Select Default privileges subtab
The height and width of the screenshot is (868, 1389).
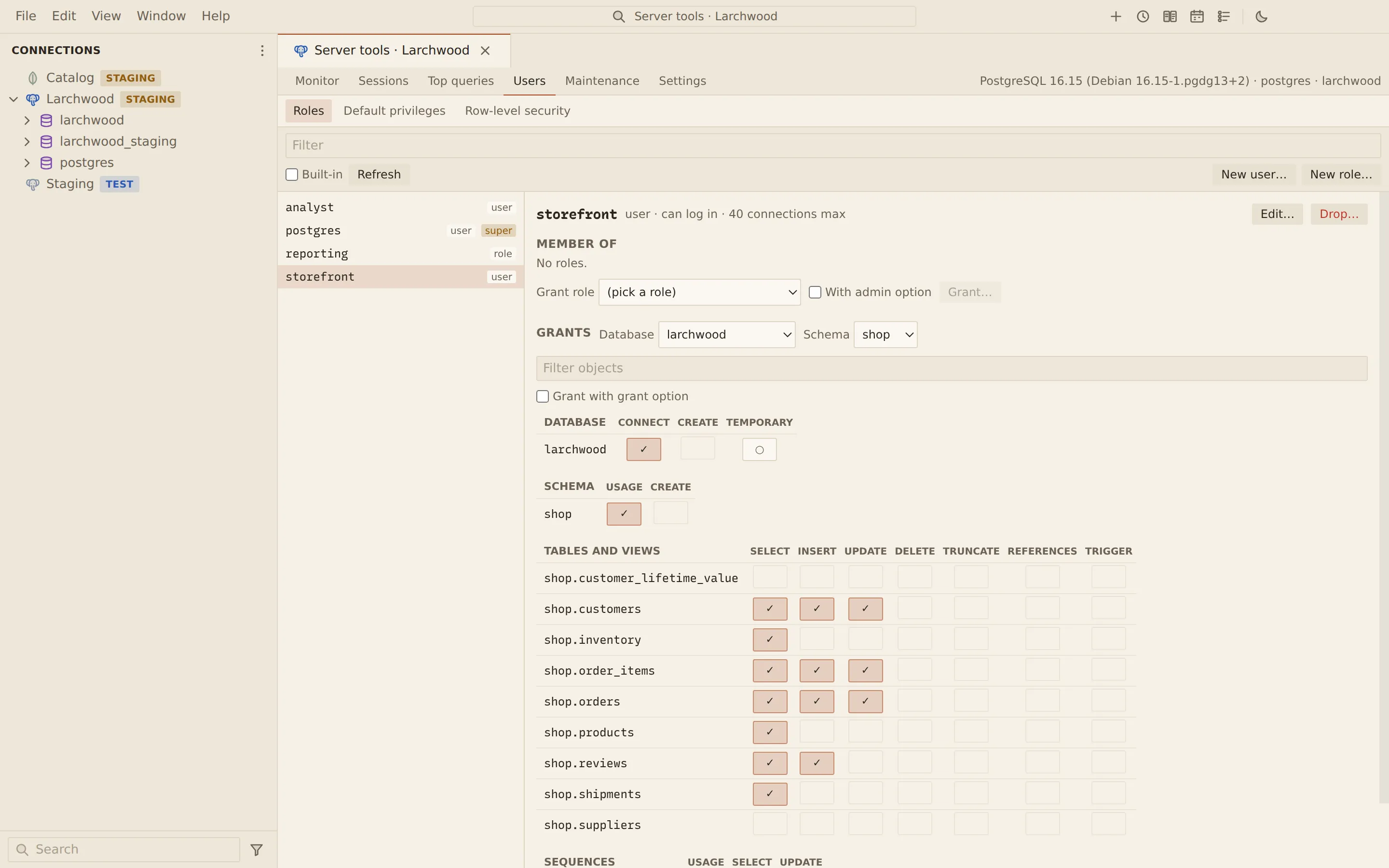click(x=394, y=111)
